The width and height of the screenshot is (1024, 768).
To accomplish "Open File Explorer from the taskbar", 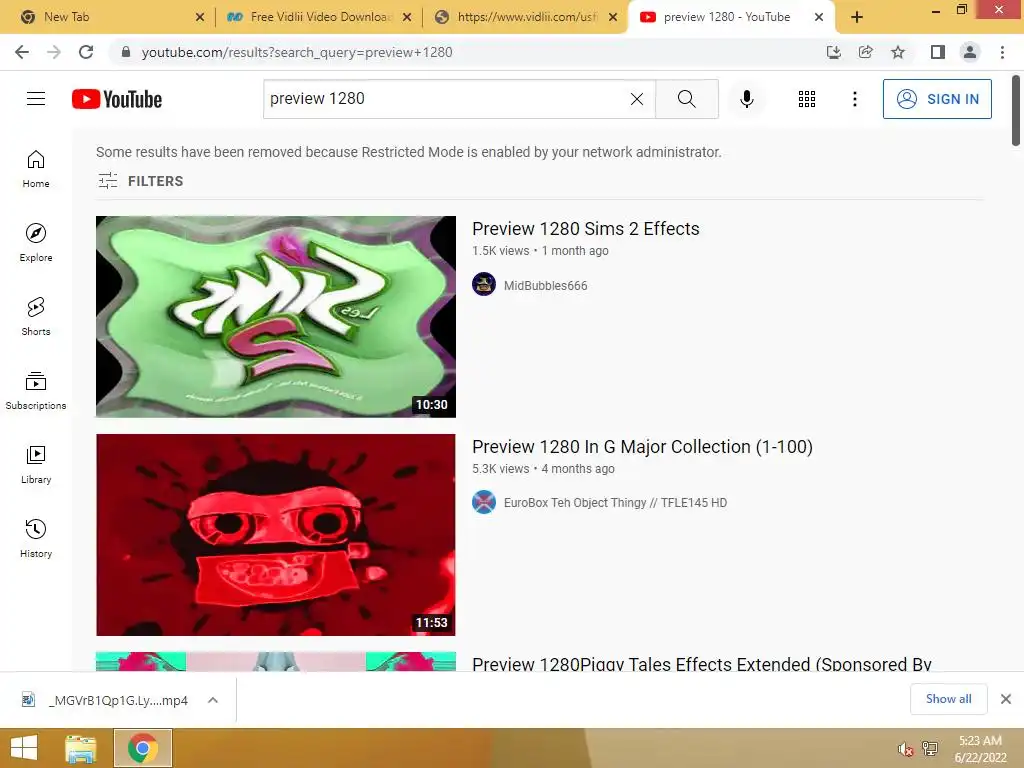I will pos(80,748).
